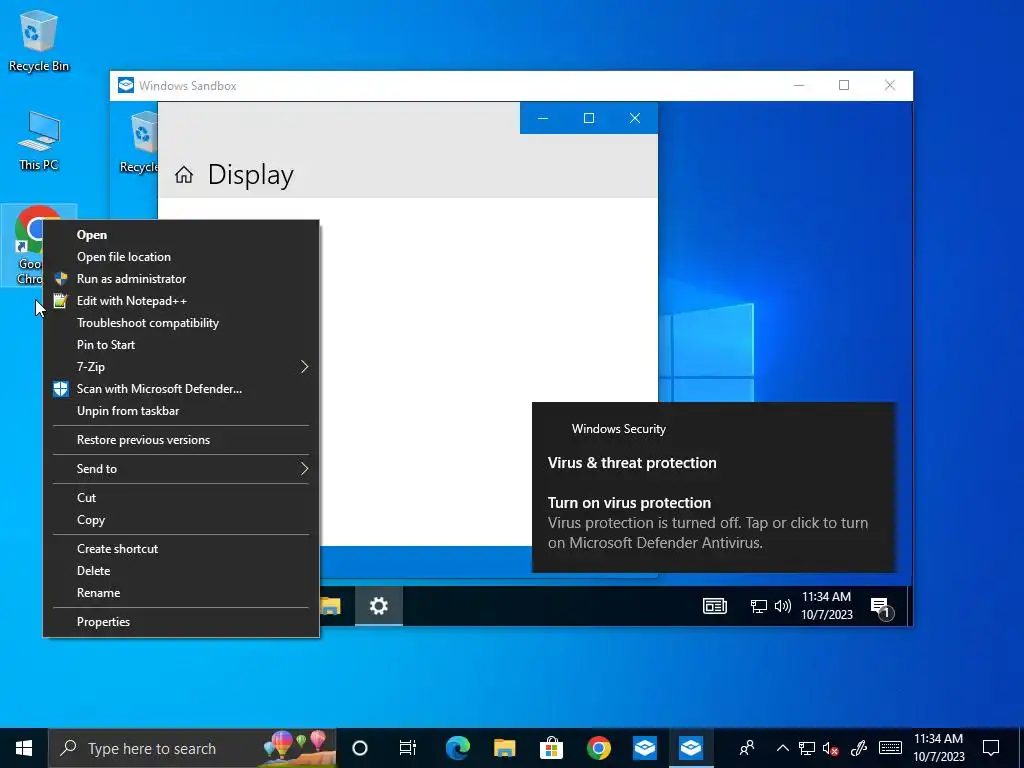Choose Cut in context menu

click(181, 498)
